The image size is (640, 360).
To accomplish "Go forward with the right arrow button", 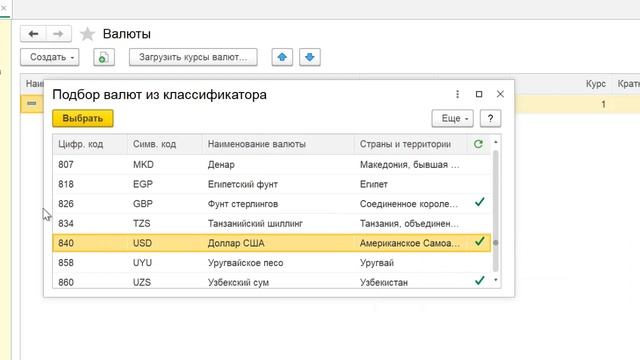I will [x=58, y=34].
